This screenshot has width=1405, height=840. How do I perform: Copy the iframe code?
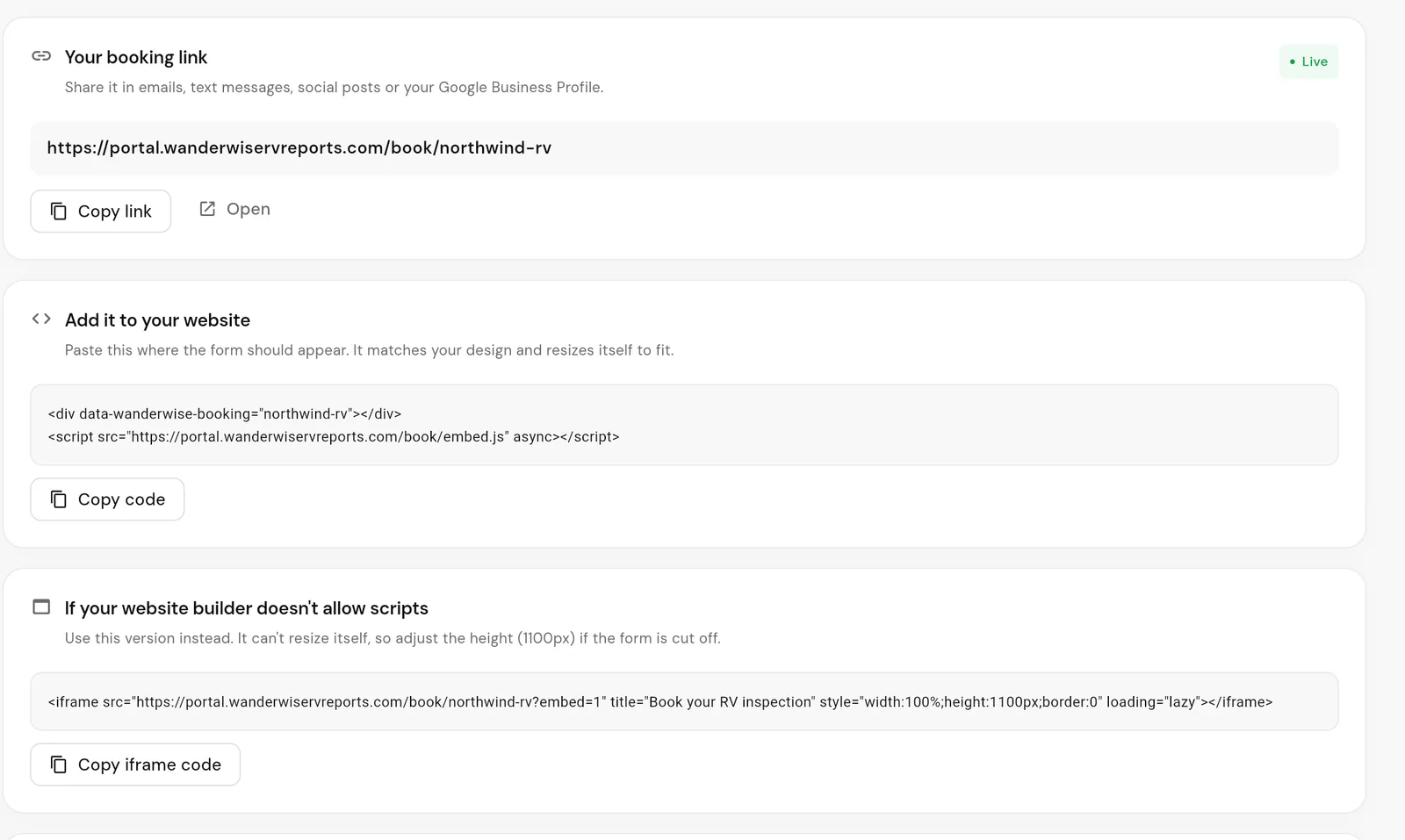coord(135,765)
